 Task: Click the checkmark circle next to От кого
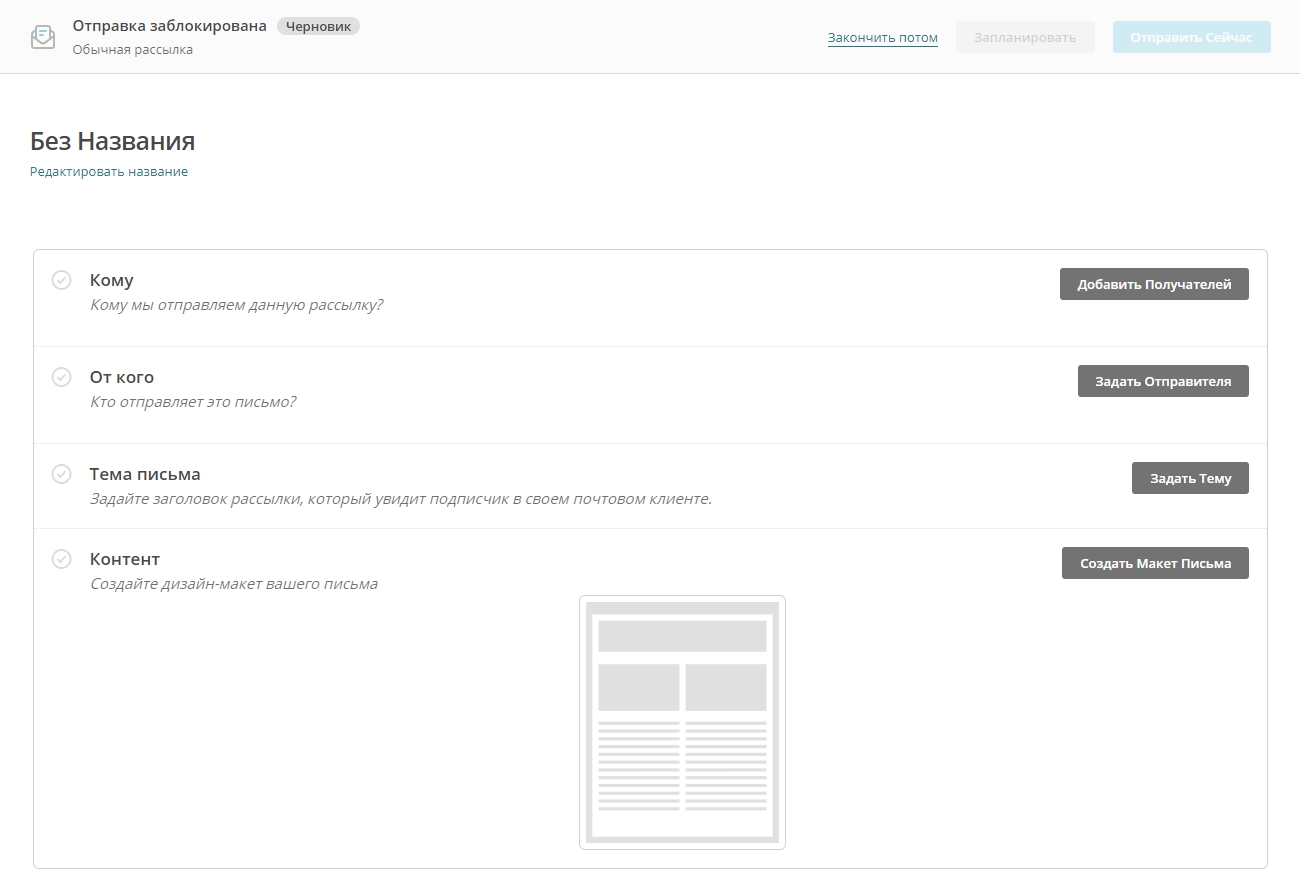[x=61, y=377]
